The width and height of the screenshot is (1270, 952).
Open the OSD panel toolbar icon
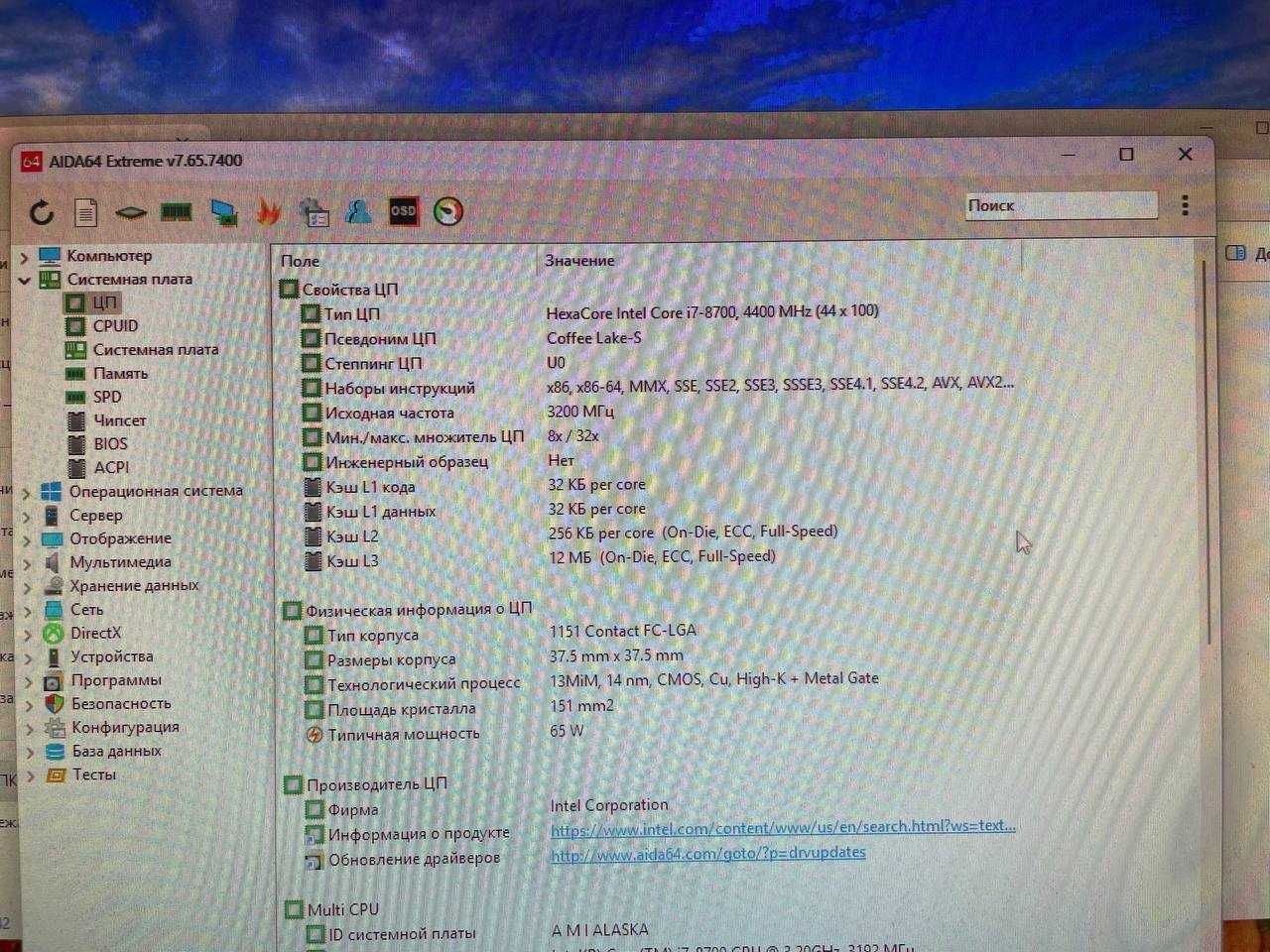pos(403,211)
